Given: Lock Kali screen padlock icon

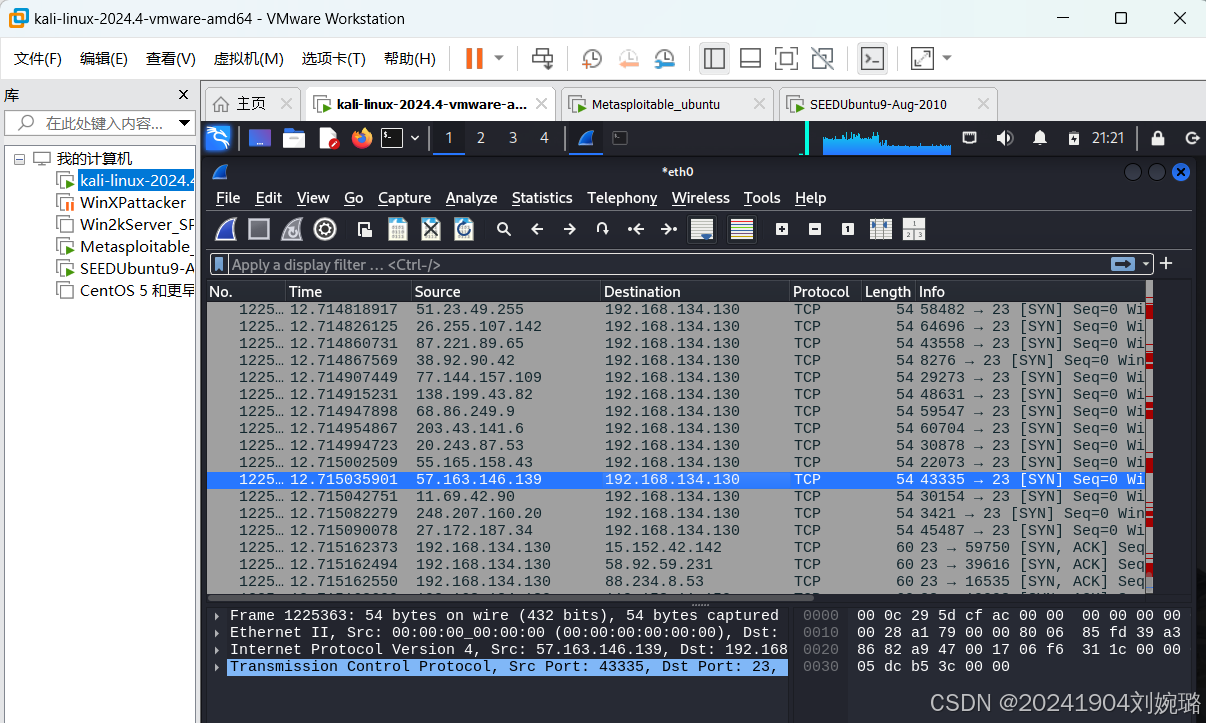Looking at the screenshot, I should pyautogui.click(x=1158, y=138).
